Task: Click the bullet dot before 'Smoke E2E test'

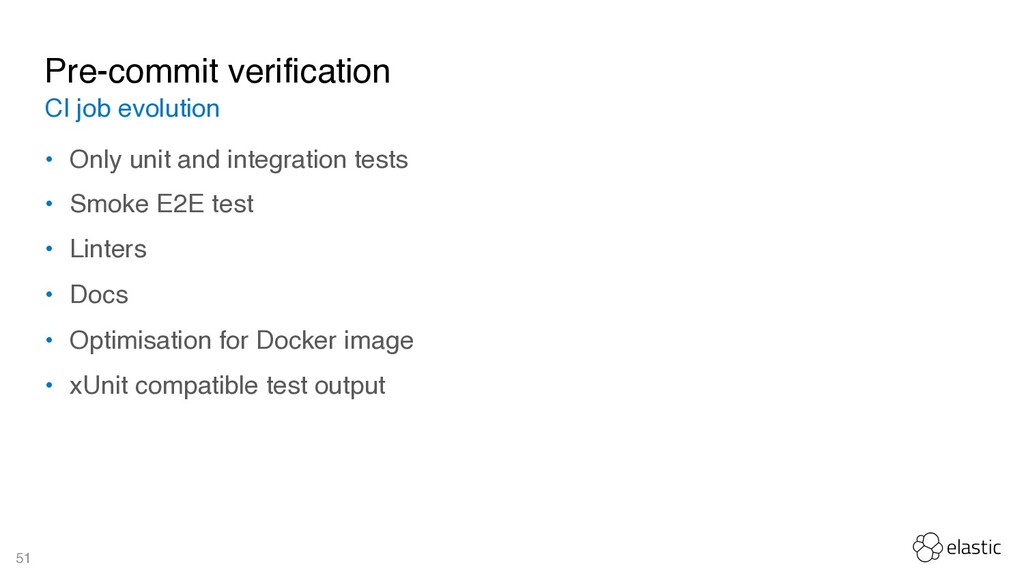Action: (x=49, y=204)
